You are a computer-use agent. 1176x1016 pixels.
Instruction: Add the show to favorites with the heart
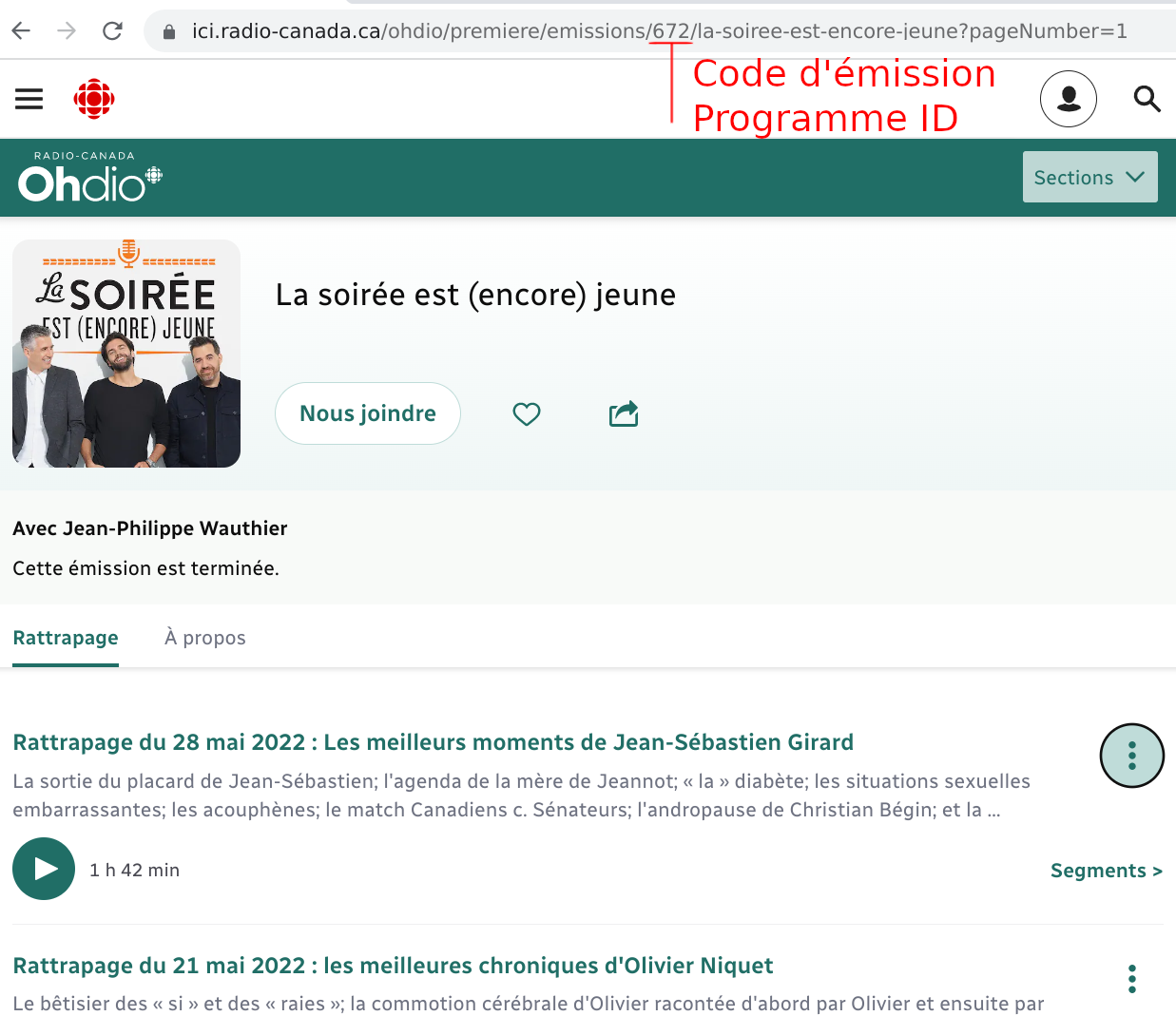click(x=527, y=413)
